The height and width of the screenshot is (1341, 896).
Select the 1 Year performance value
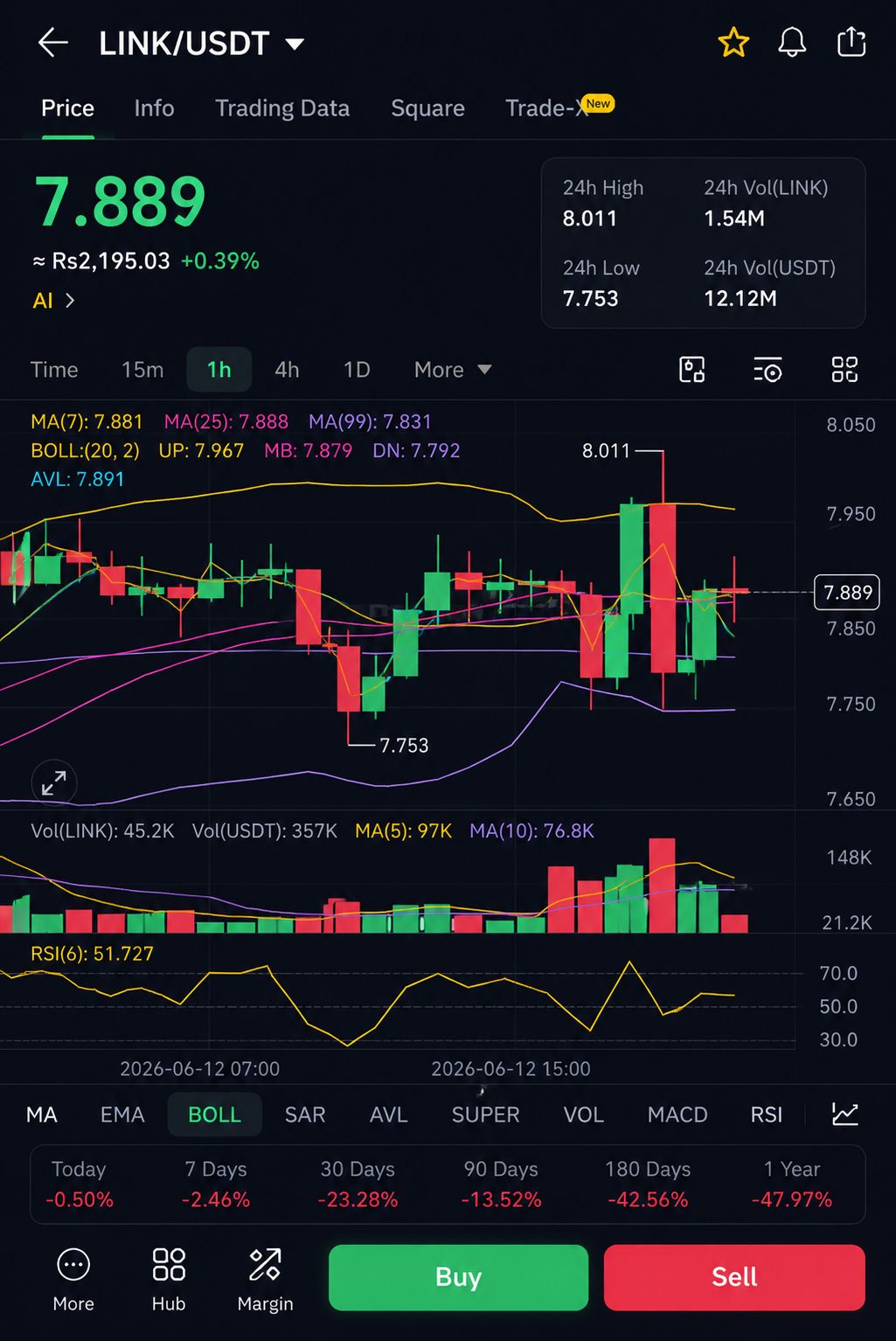point(792,1199)
